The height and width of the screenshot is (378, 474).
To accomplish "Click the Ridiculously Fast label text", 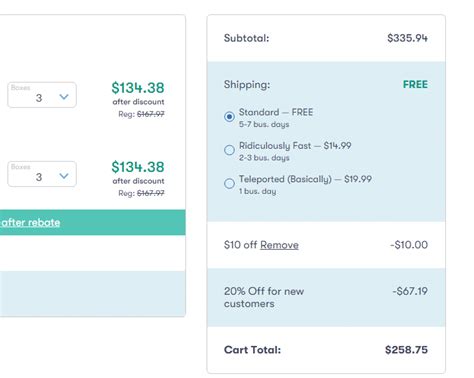I will point(275,146).
